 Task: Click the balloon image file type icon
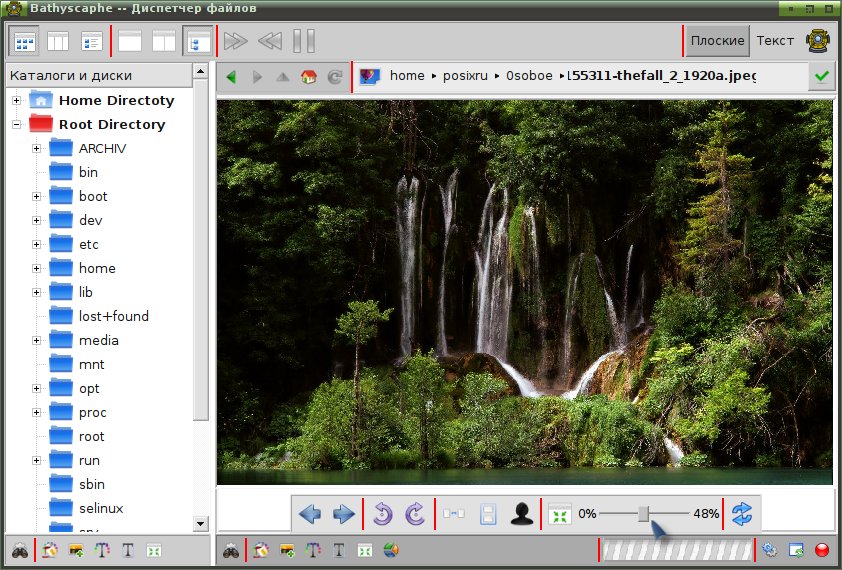coord(370,76)
